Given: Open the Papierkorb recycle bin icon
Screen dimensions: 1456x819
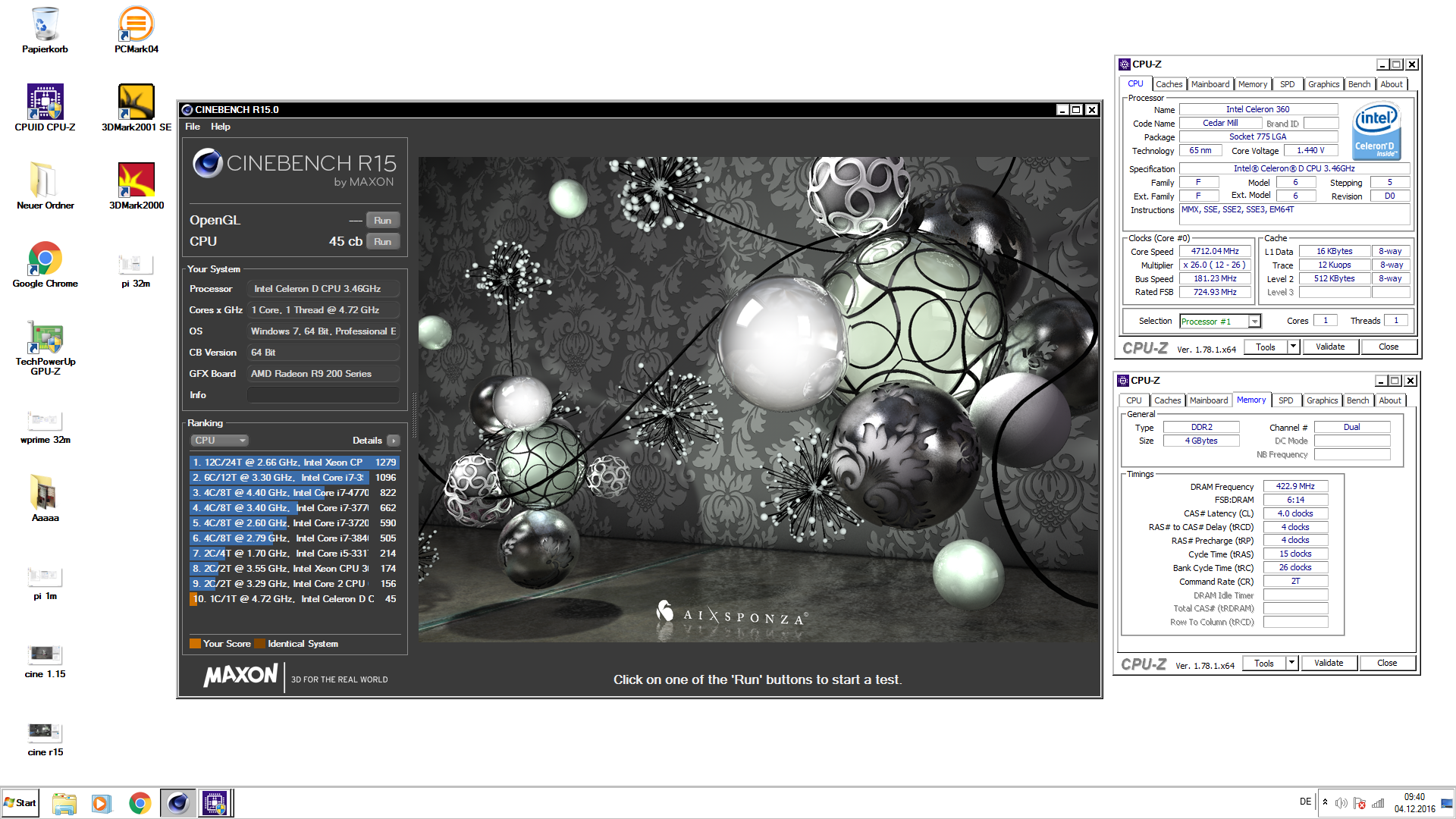Looking at the screenshot, I should click(45, 30).
